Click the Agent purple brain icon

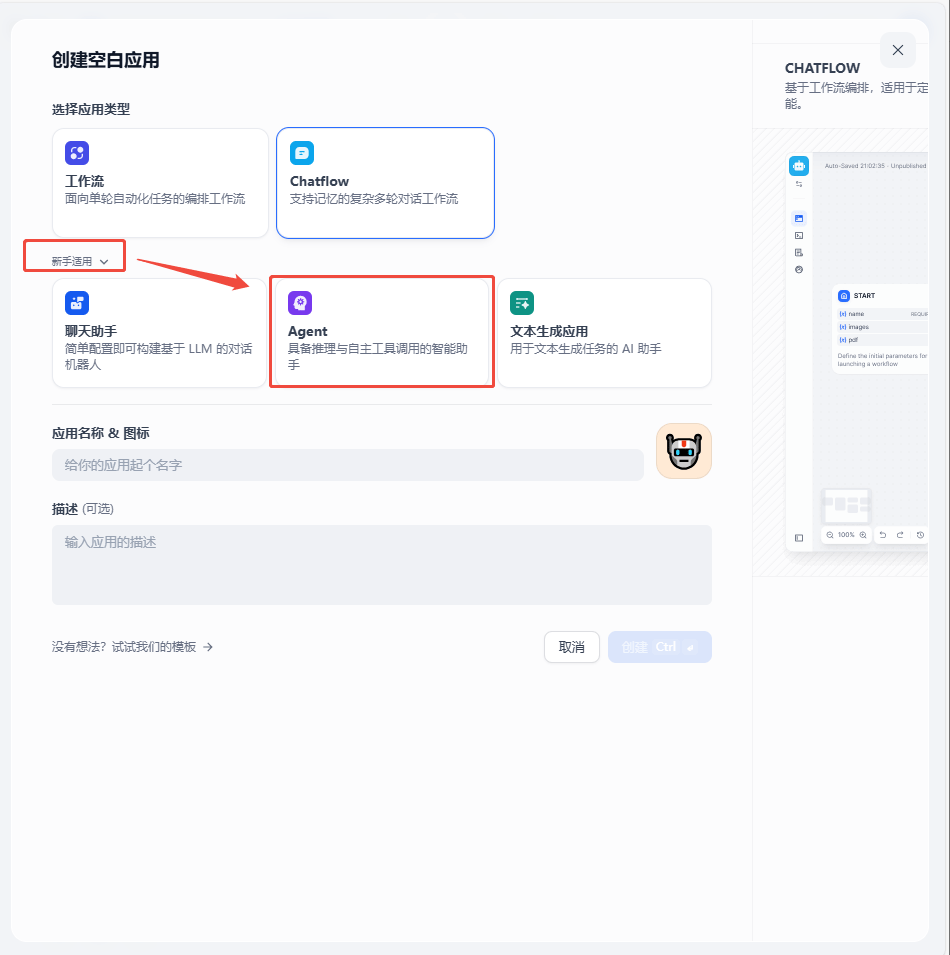pos(300,303)
